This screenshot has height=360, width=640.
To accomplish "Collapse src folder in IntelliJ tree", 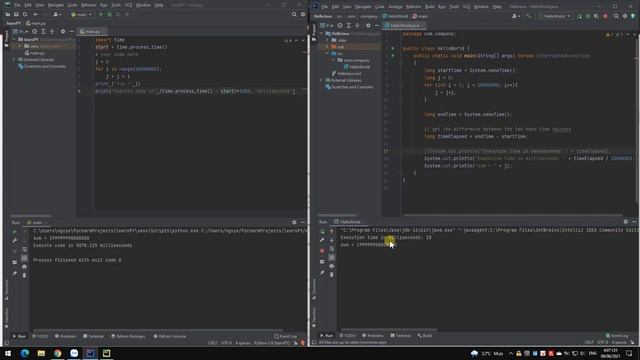I will pyautogui.click(x=327, y=53).
